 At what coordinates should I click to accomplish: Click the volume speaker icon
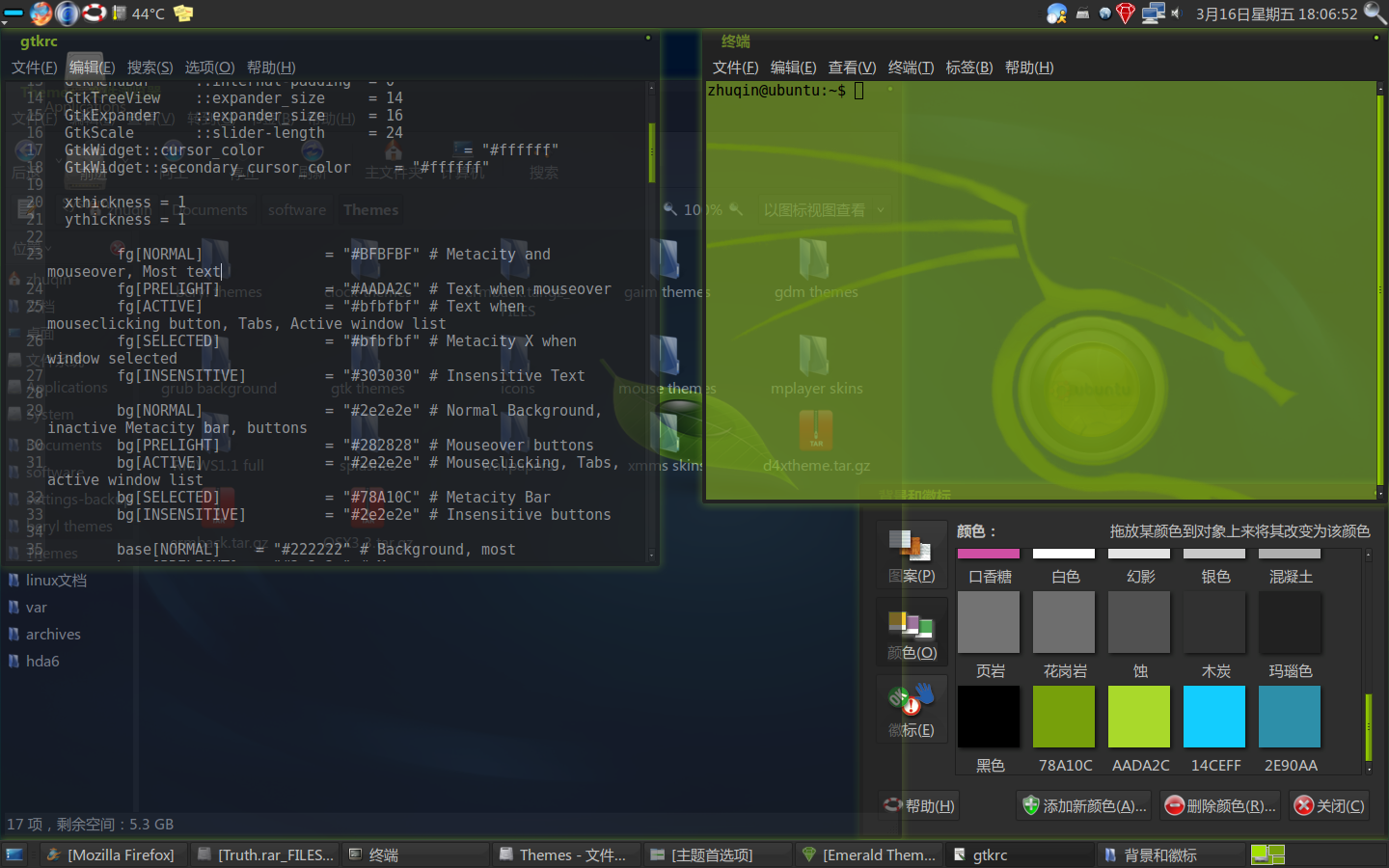pyautogui.click(x=1176, y=14)
